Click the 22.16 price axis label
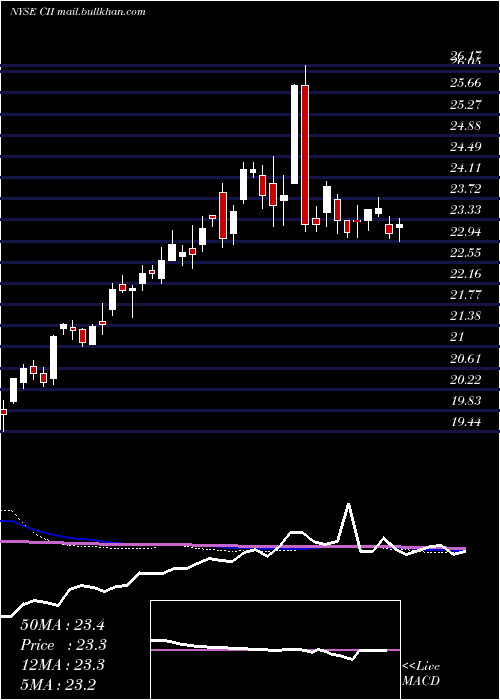Screen dimensions: 500x700 click(466, 273)
